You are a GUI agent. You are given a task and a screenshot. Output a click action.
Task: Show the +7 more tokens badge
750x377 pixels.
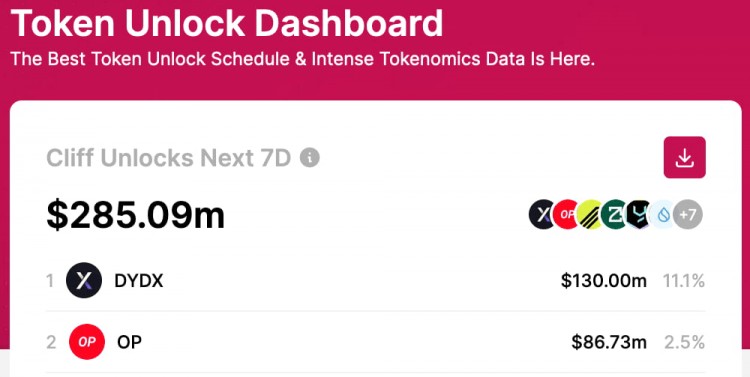(688, 214)
